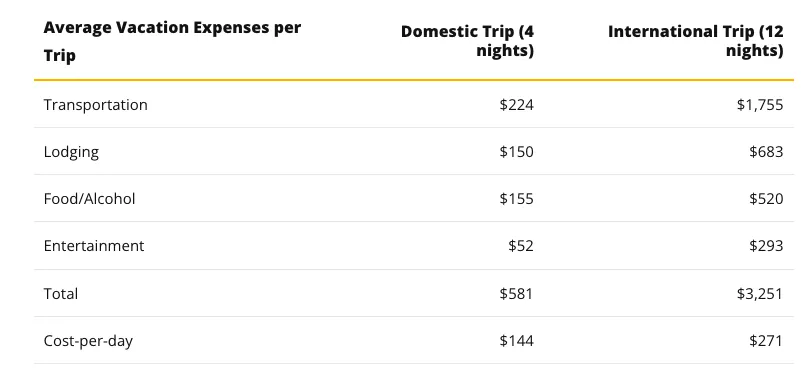Click the $52 entertainment value

pyautogui.click(x=520, y=246)
